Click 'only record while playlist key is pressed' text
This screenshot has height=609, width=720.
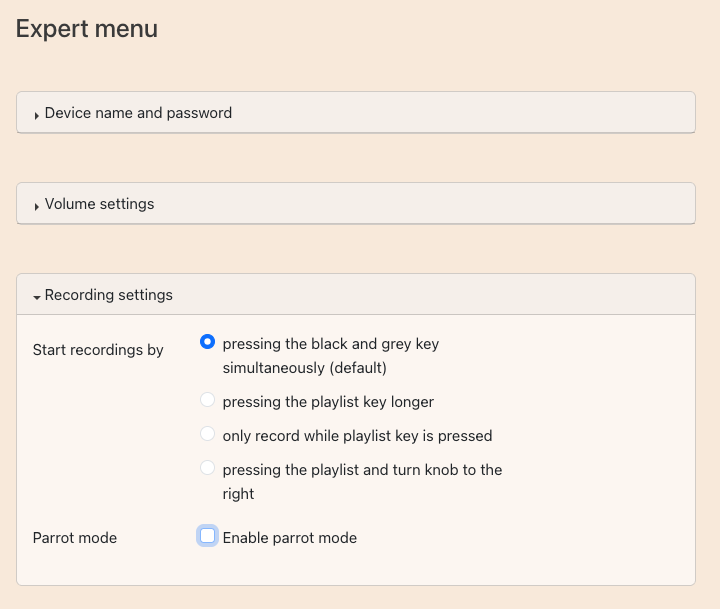[357, 436]
